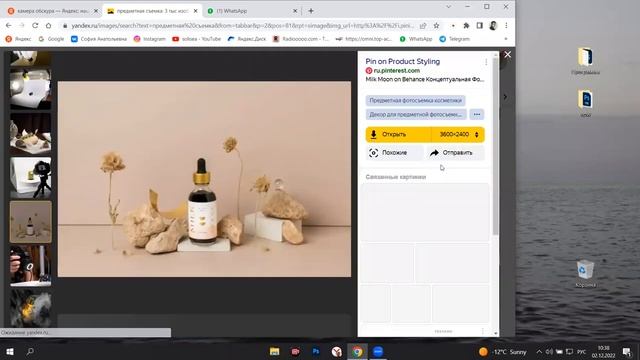Screen dimensions: 640x360
Task: Open the Chrome extensions puzzle icon
Action: point(466,26)
